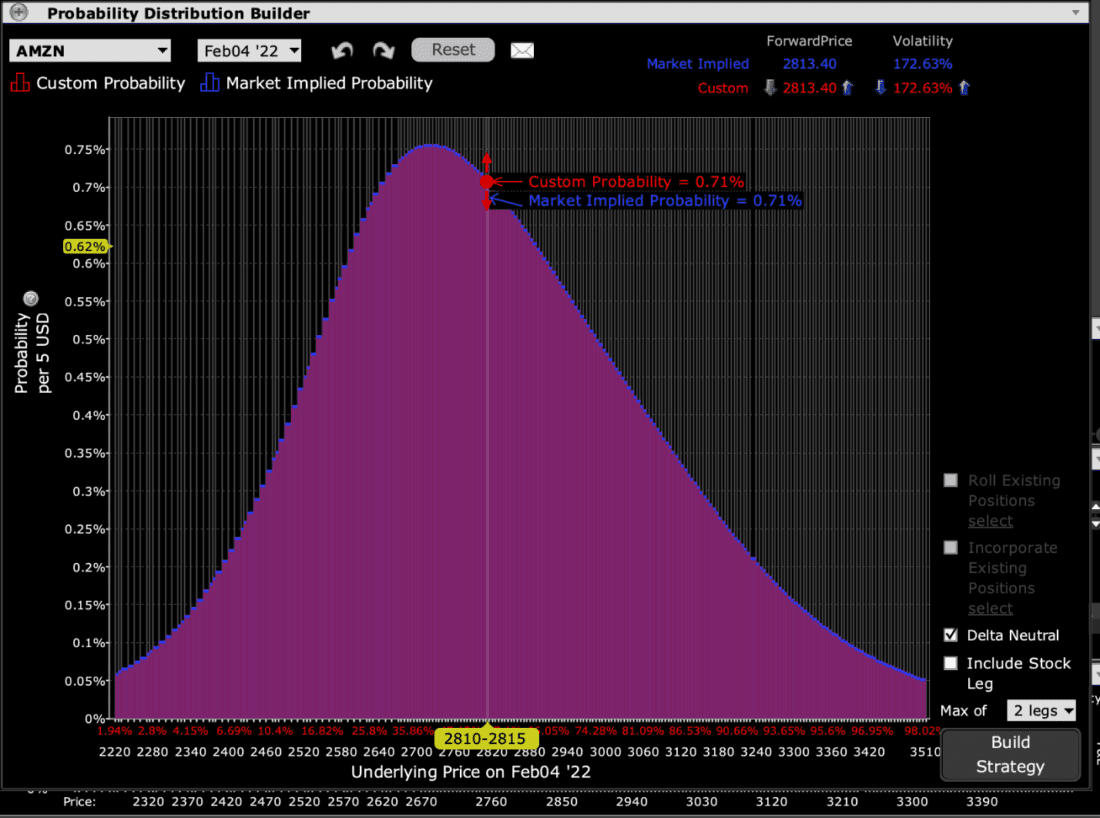Click select link under Roll Existing Positions

pos(991,521)
